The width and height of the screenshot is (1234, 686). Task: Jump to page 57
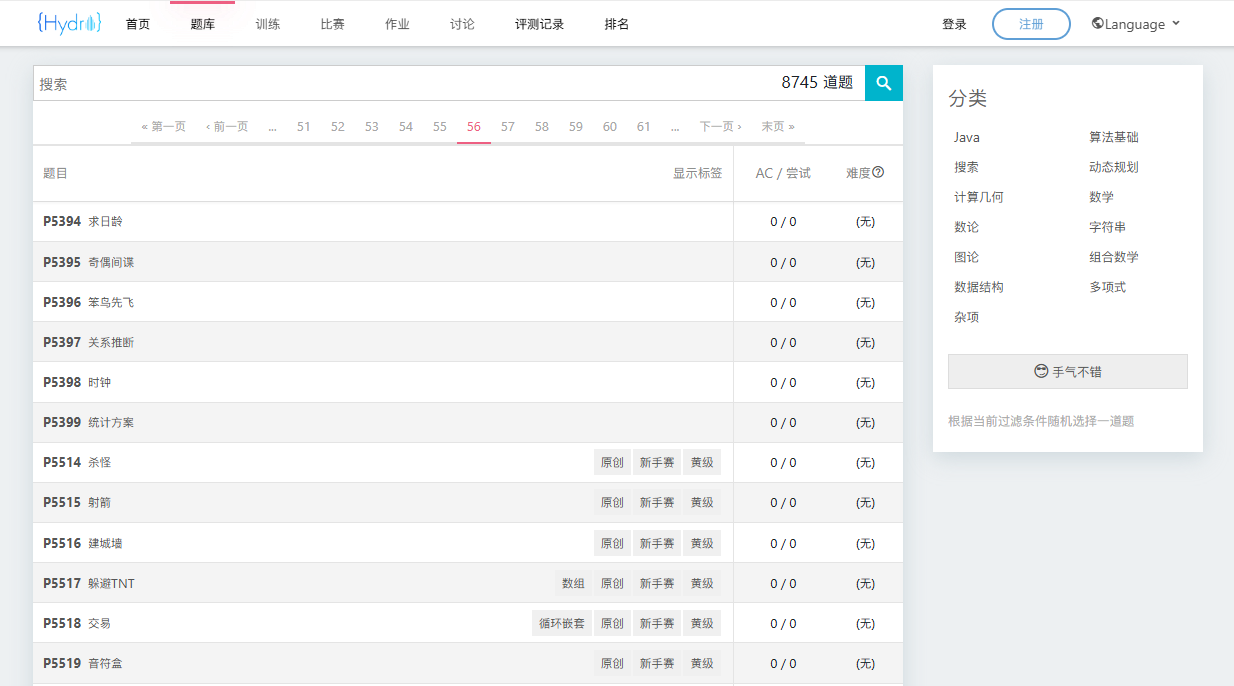click(x=508, y=126)
